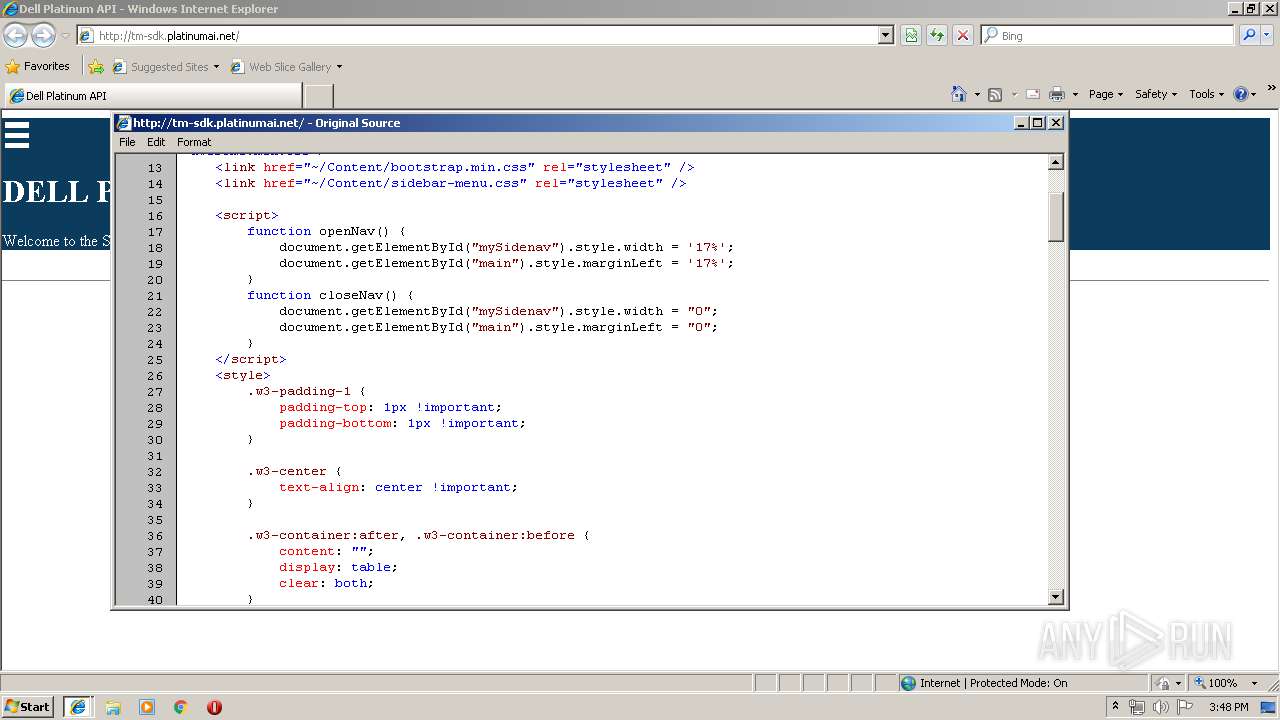Click source line with openNav function
The width and height of the screenshot is (1280, 720).
pos(327,231)
